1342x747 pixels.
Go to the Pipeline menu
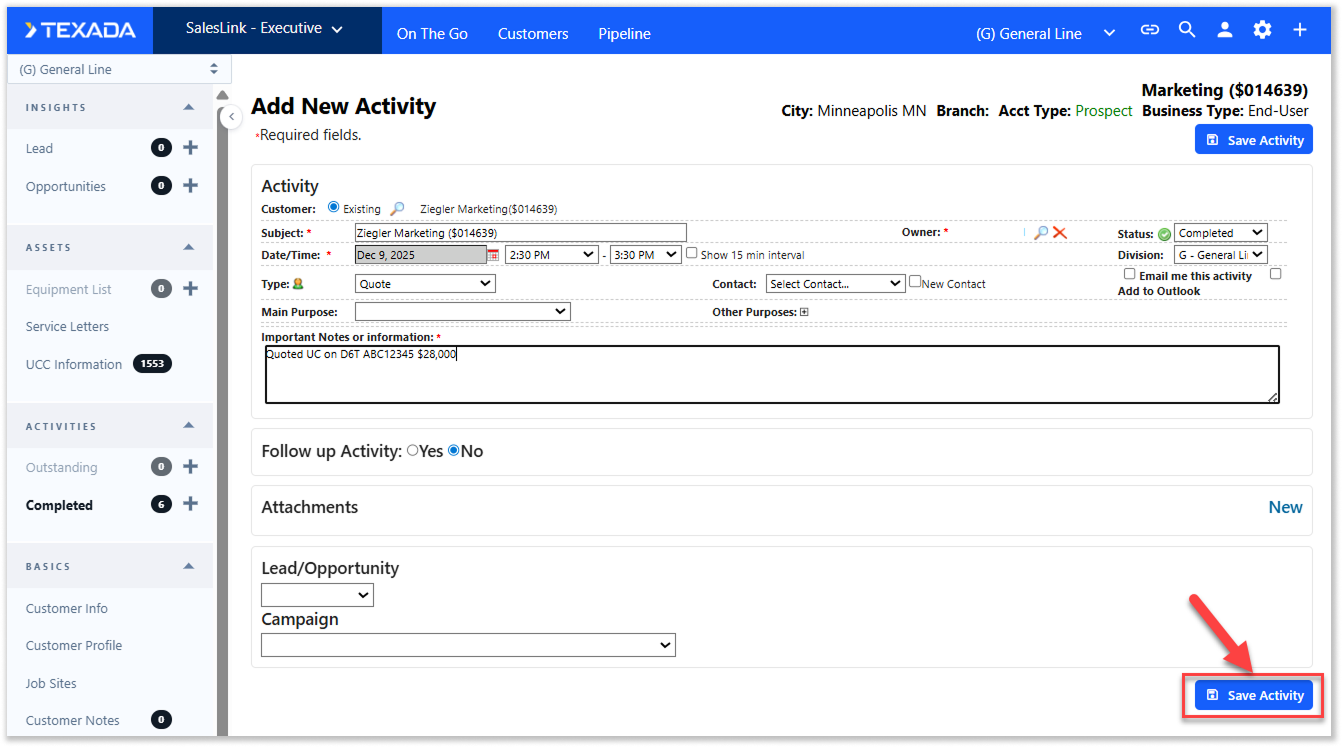click(x=624, y=34)
